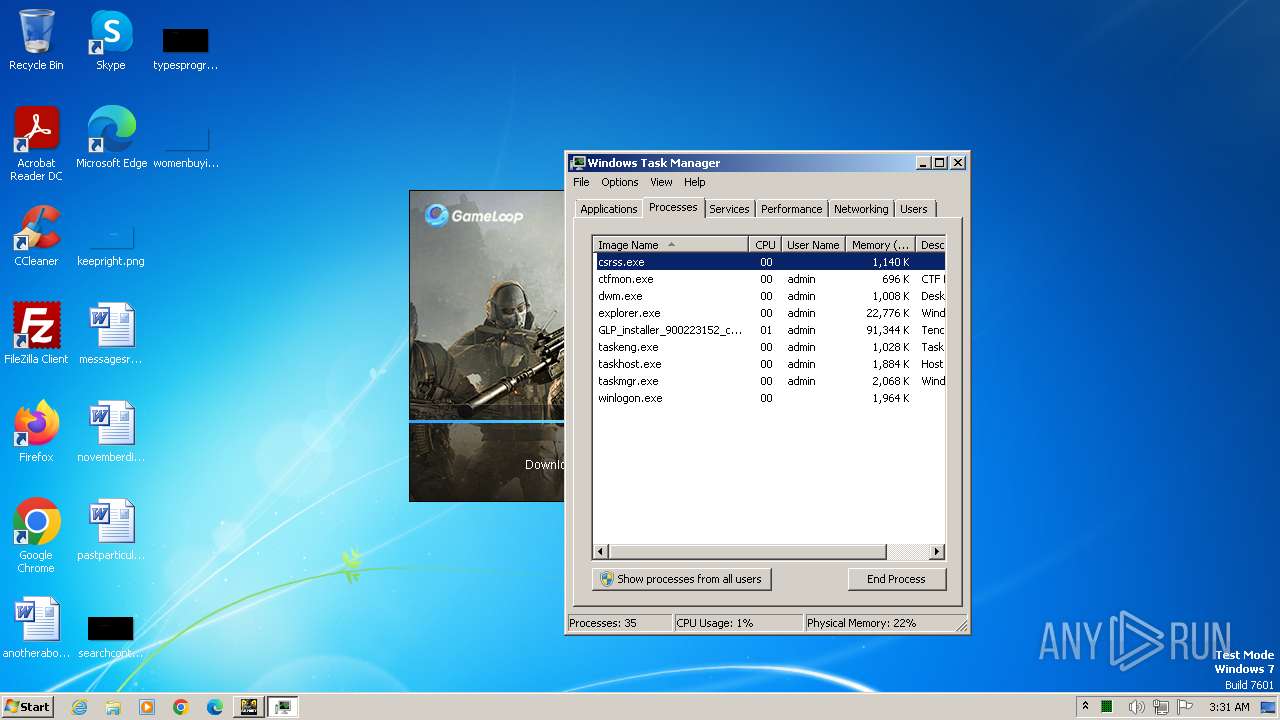Viewport: 1280px width, 720px height.
Task: Show hidden tray icons arrow
Action: 1085,706
